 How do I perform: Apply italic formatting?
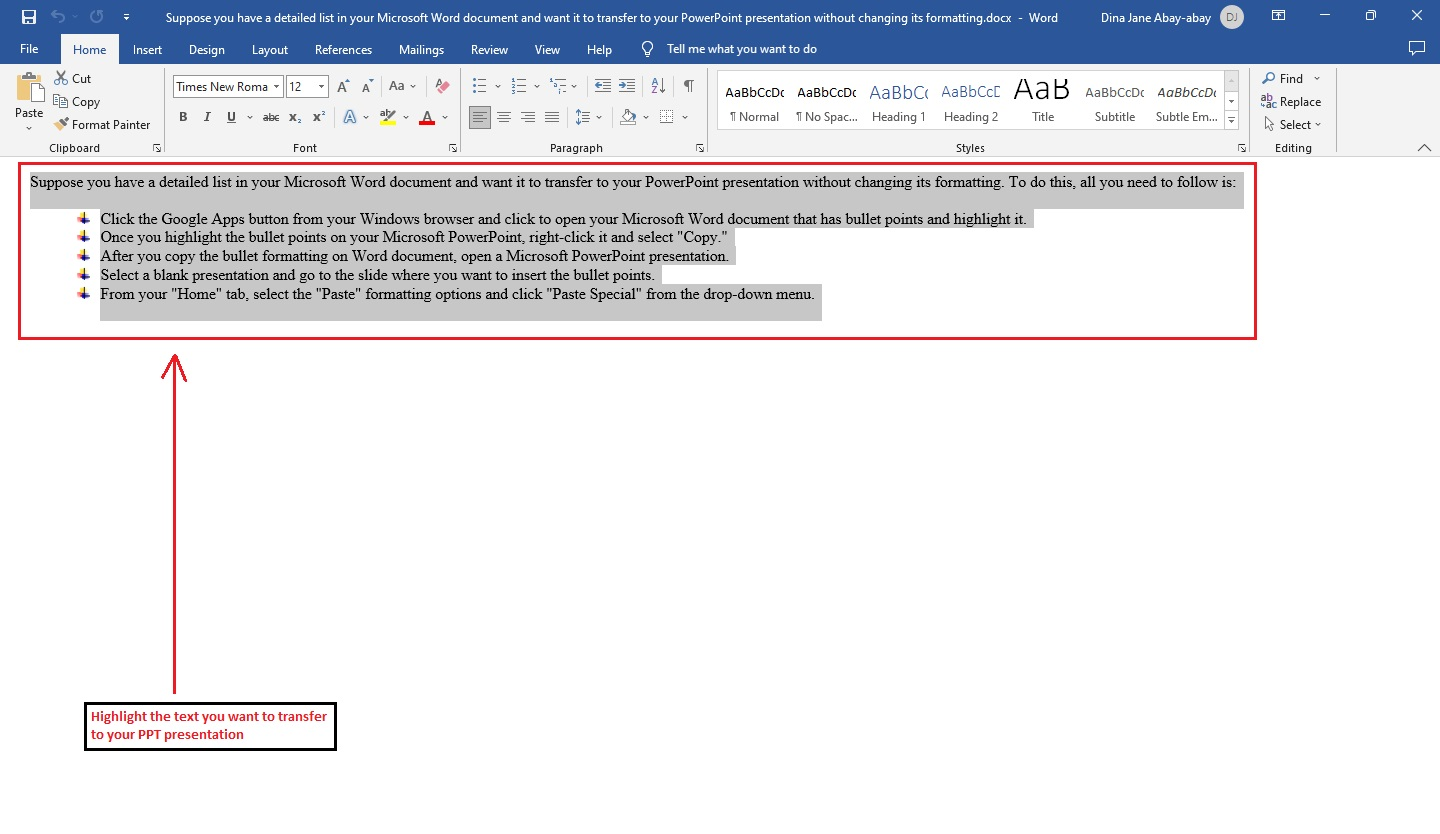(207, 117)
